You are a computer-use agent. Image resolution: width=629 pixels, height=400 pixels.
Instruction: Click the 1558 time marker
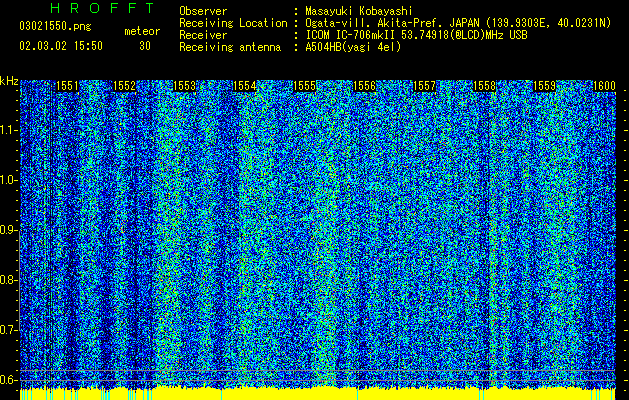[485, 86]
